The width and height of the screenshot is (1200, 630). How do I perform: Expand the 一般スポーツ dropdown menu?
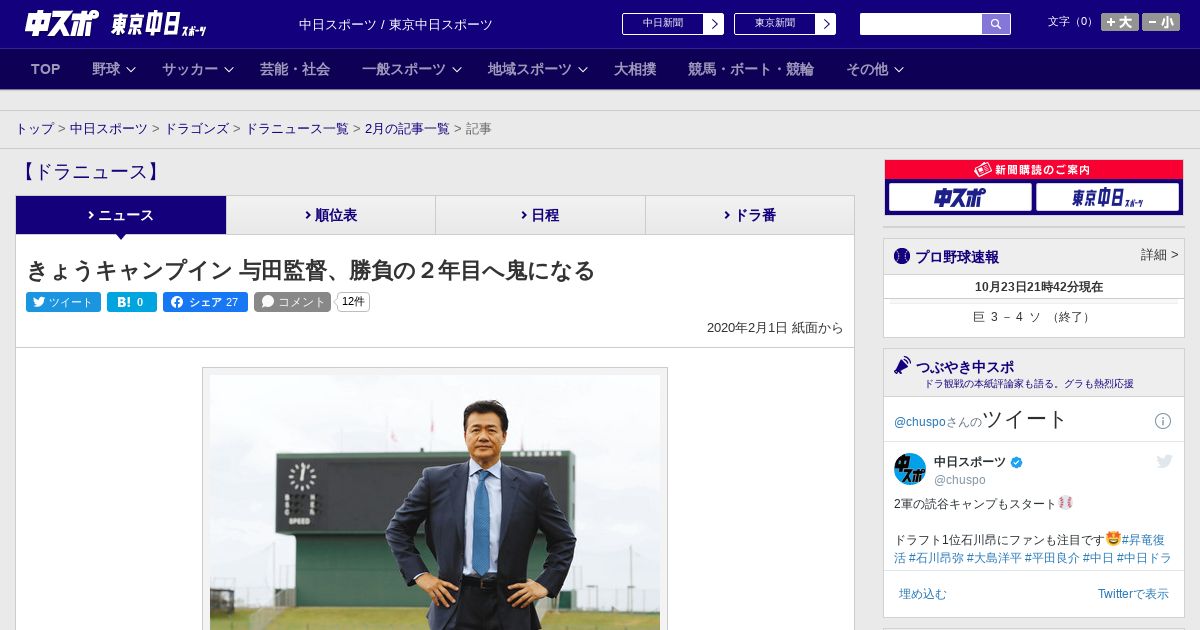411,69
